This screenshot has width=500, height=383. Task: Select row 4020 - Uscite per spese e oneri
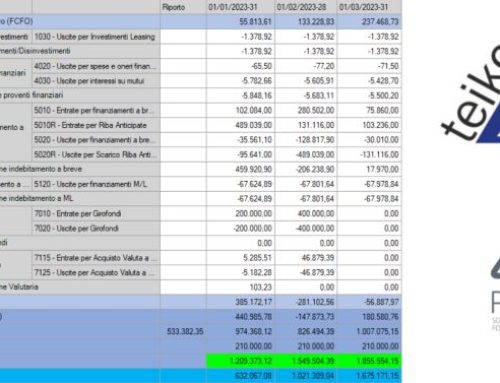pos(96,66)
